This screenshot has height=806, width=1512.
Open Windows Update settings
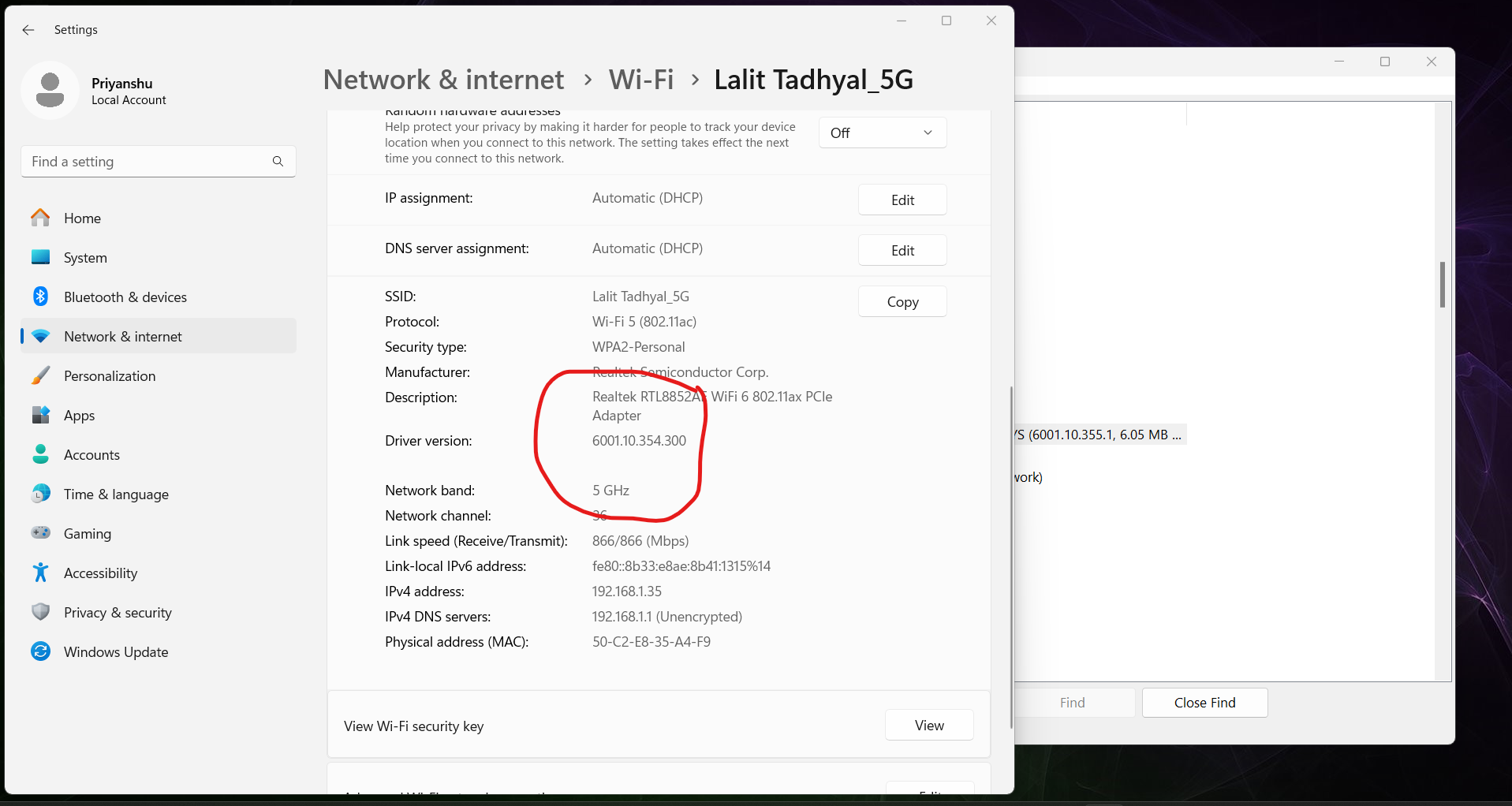115,651
